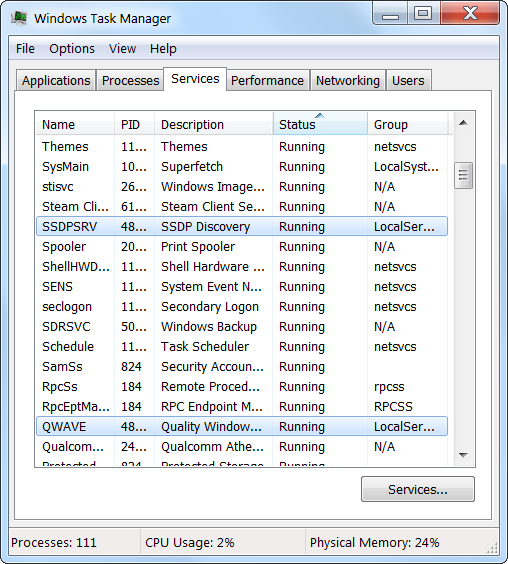
Task: Switch to the Networking tab
Action: (x=348, y=80)
